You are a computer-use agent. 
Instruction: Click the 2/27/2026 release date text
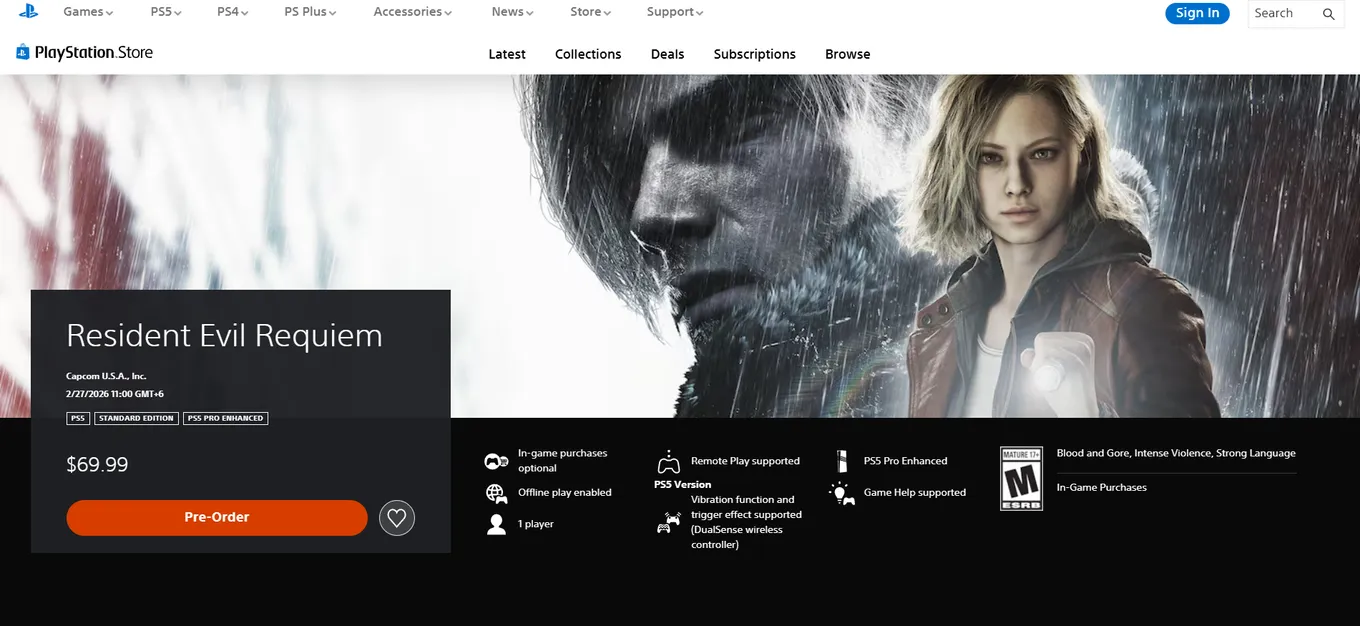coord(115,394)
